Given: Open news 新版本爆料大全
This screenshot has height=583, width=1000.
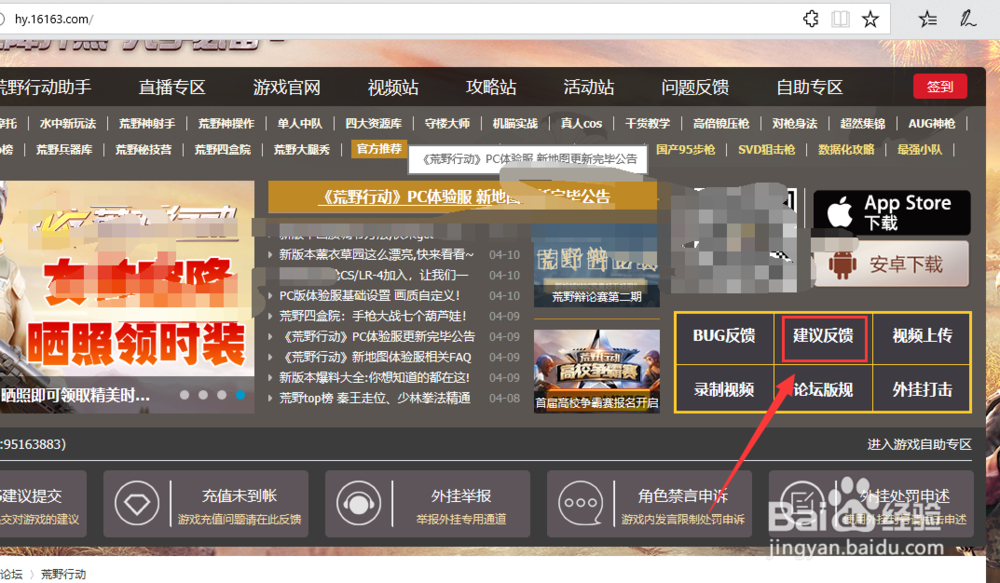Looking at the screenshot, I should (x=374, y=377).
